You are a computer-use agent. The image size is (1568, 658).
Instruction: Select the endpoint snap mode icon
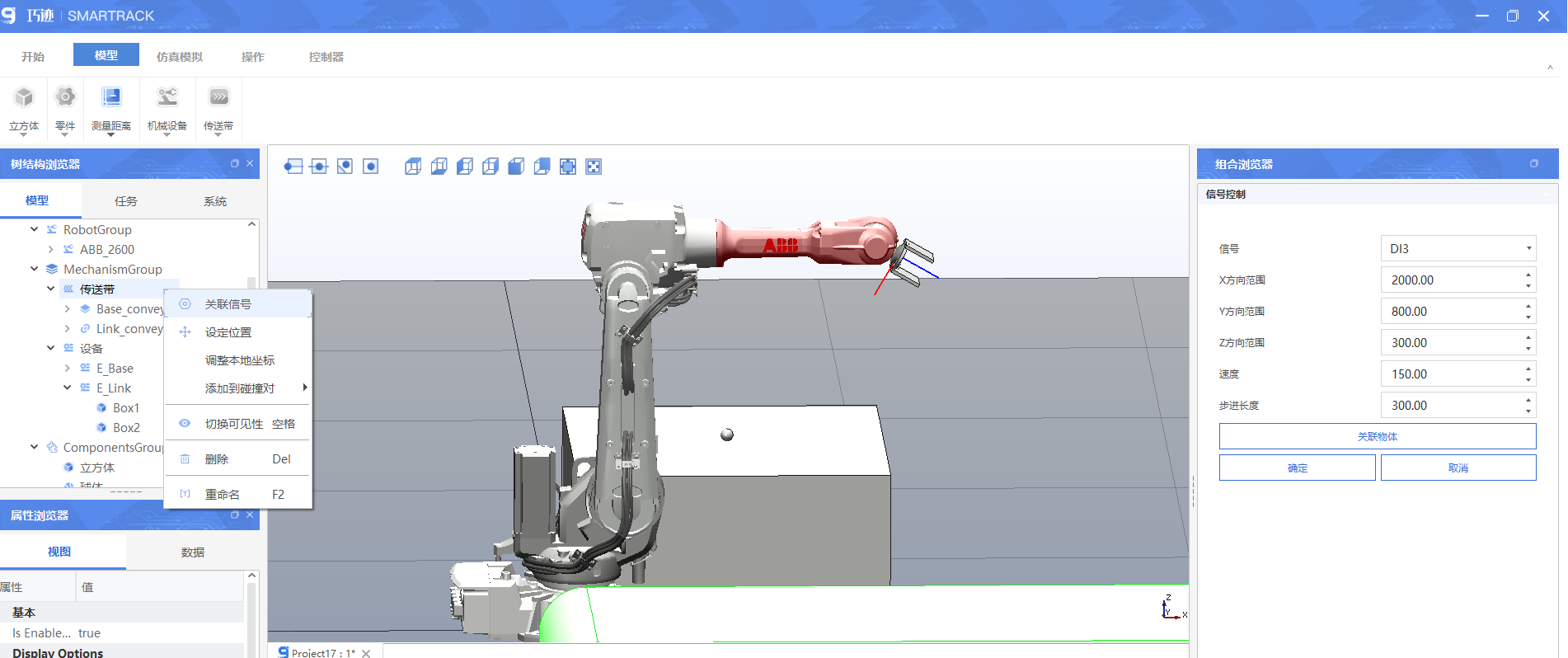(x=293, y=167)
